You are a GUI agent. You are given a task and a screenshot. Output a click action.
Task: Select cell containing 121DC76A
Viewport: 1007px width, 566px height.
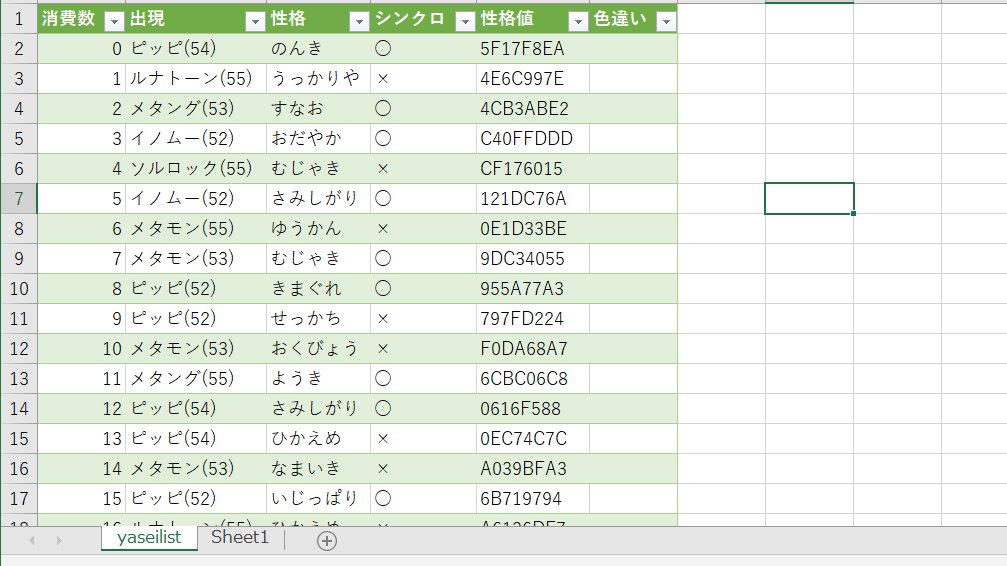tap(532, 199)
